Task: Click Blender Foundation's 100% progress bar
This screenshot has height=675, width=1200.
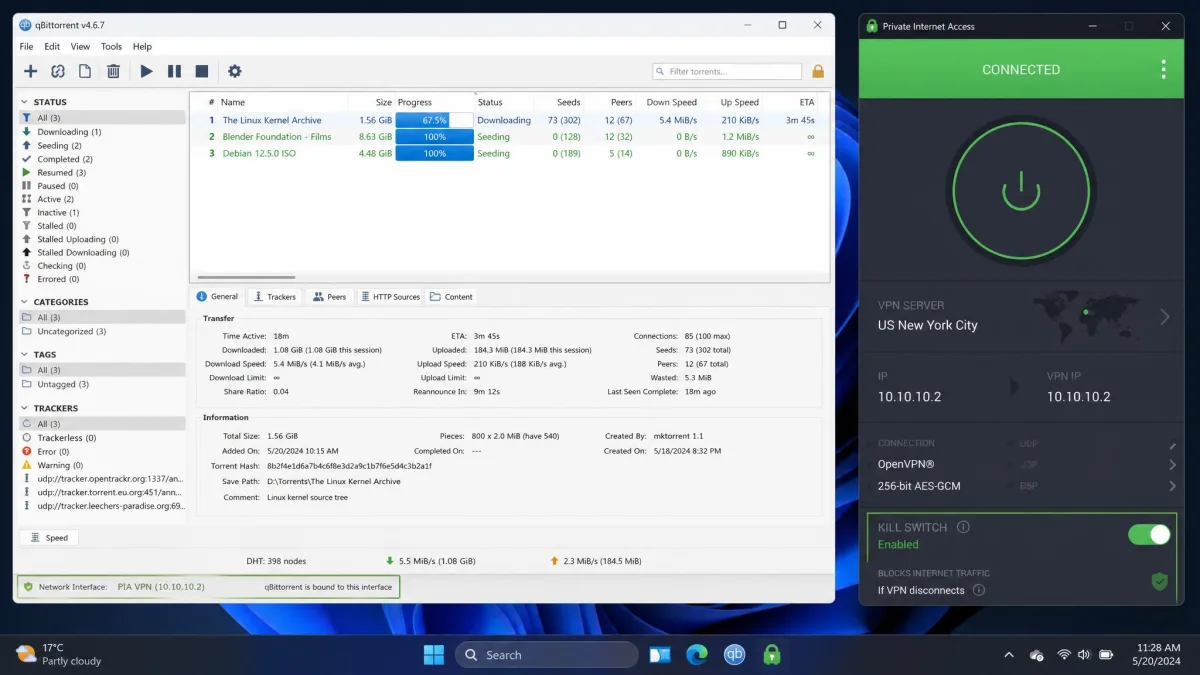Action: (434, 137)
